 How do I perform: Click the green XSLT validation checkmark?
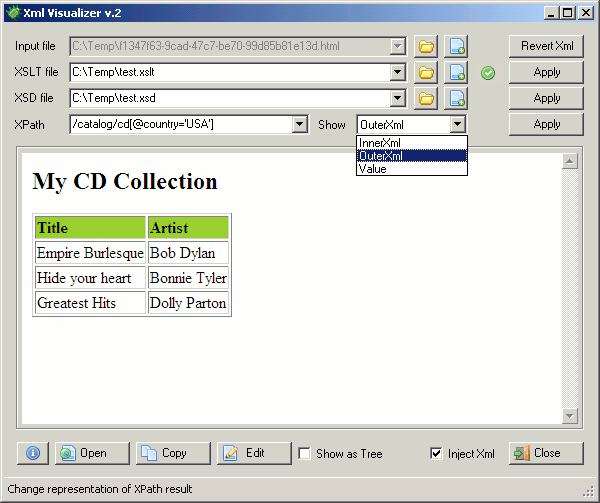click(x=488, y=73)
